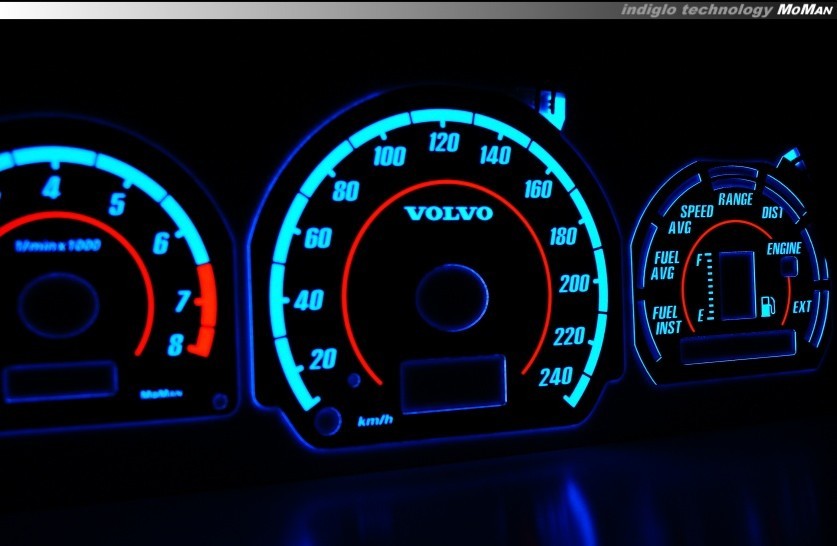
Task: Click the number 8 on the tachometer
Action: point(175,345)
